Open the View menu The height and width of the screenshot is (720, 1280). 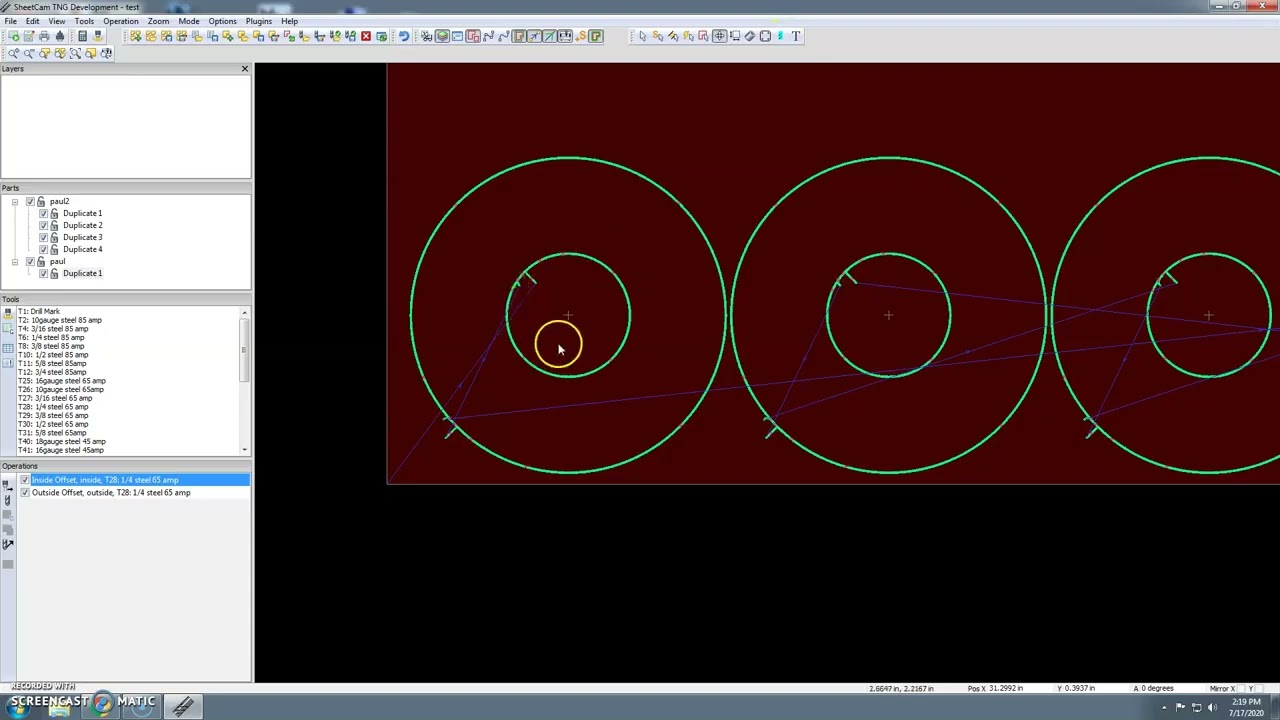coord(57,21)
